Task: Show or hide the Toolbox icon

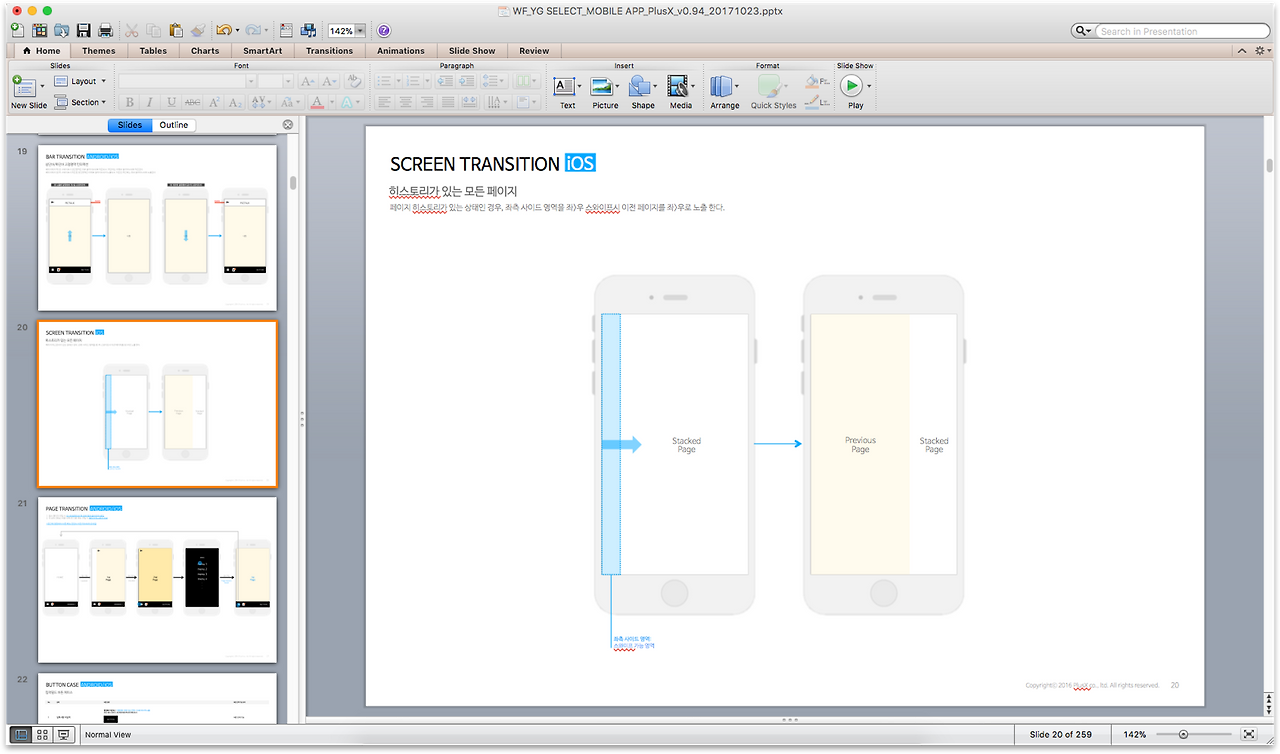Action: click(286, 31)
